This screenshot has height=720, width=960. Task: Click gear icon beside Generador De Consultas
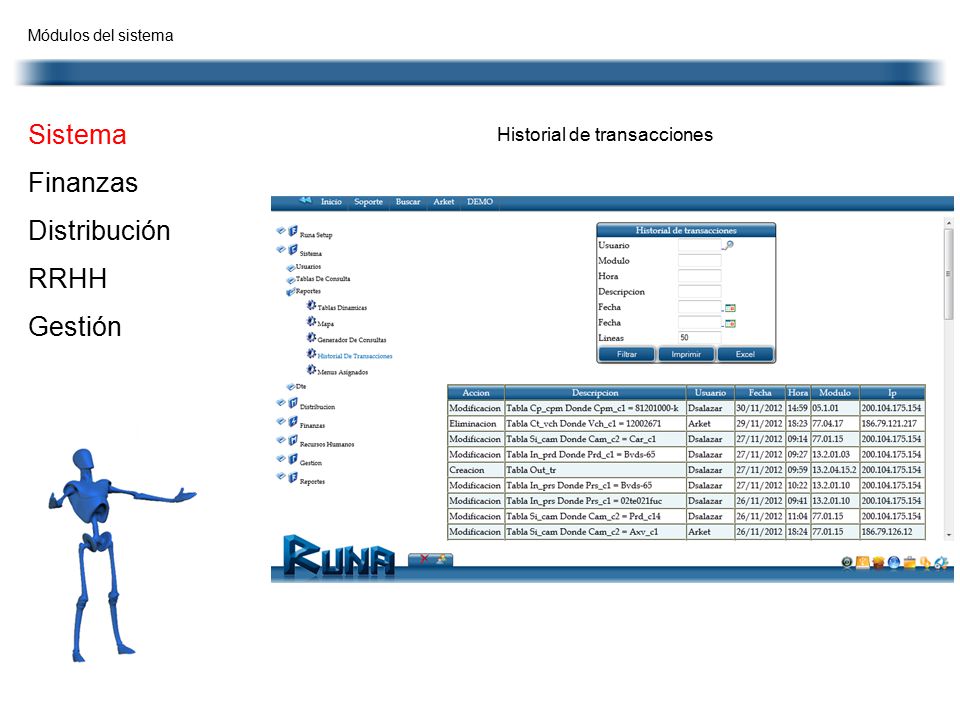point(311,337)
